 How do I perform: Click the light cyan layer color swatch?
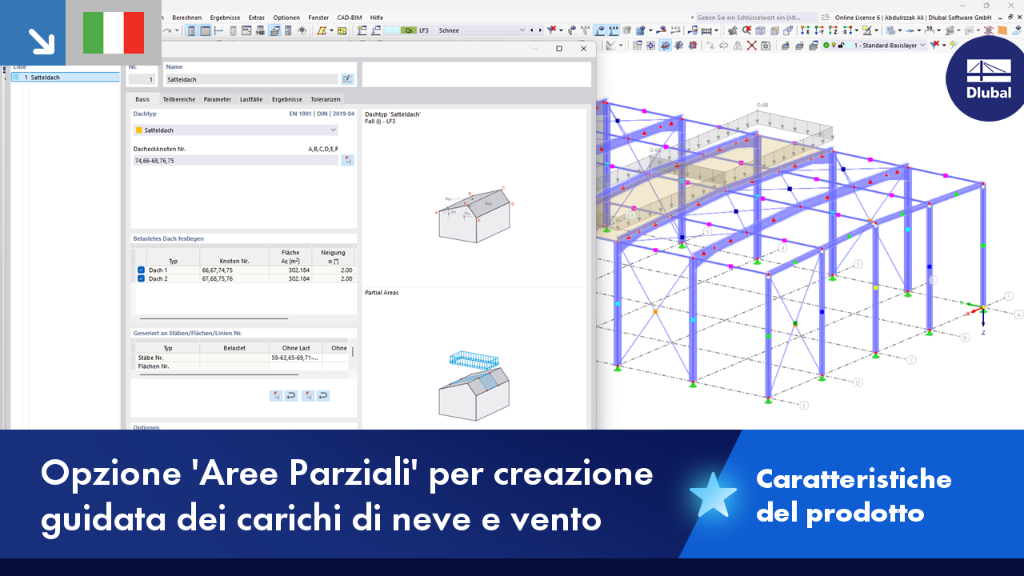point(848,45)
